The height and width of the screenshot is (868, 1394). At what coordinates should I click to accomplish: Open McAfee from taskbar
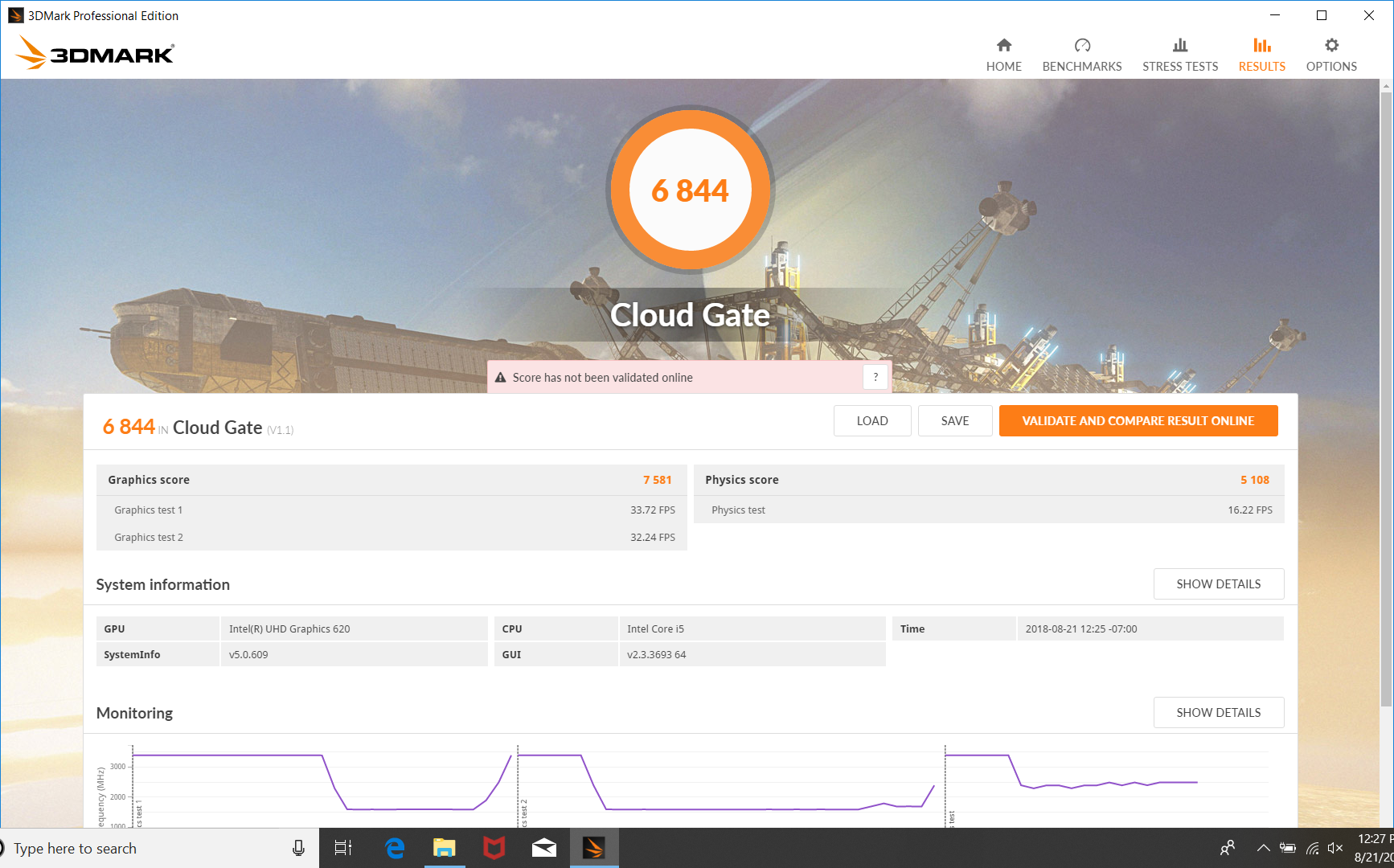pyautogui.click(x=494, y=848)
